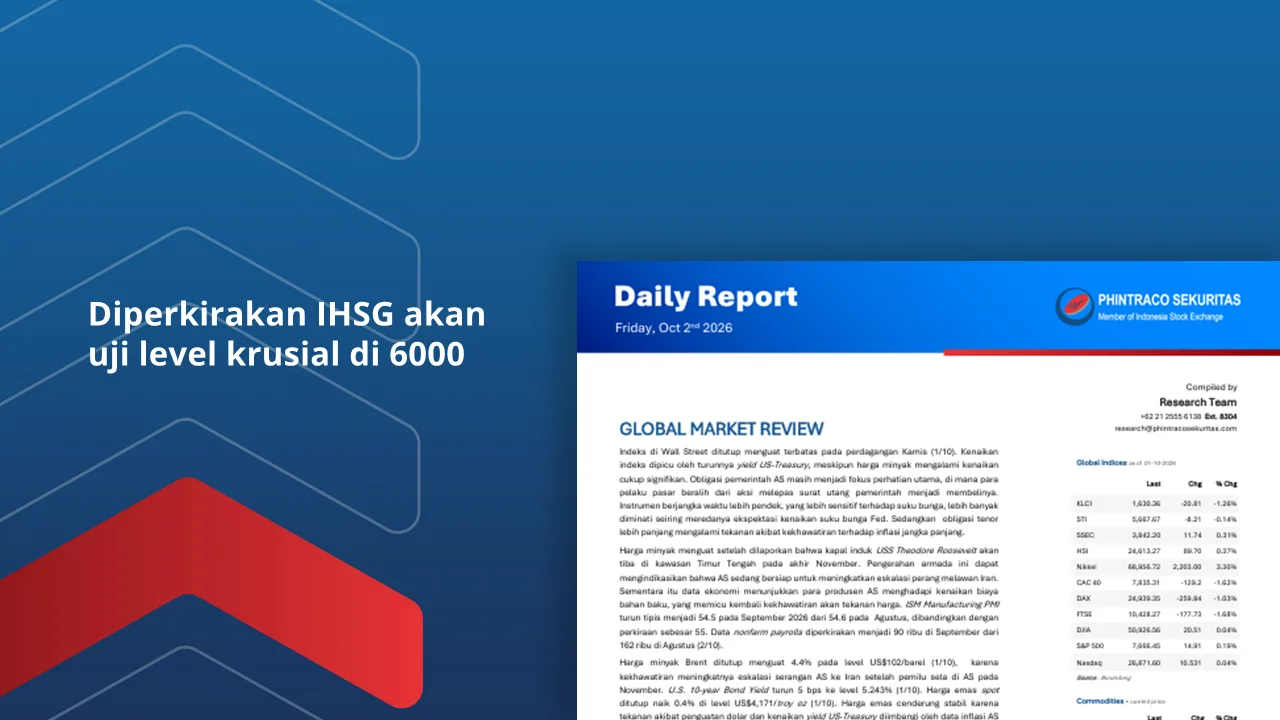Image resolution: width=1280 pixels, height=720 pixels.
Task: Click the STI row in Global Indices
Action: (x=1157, y=519)
